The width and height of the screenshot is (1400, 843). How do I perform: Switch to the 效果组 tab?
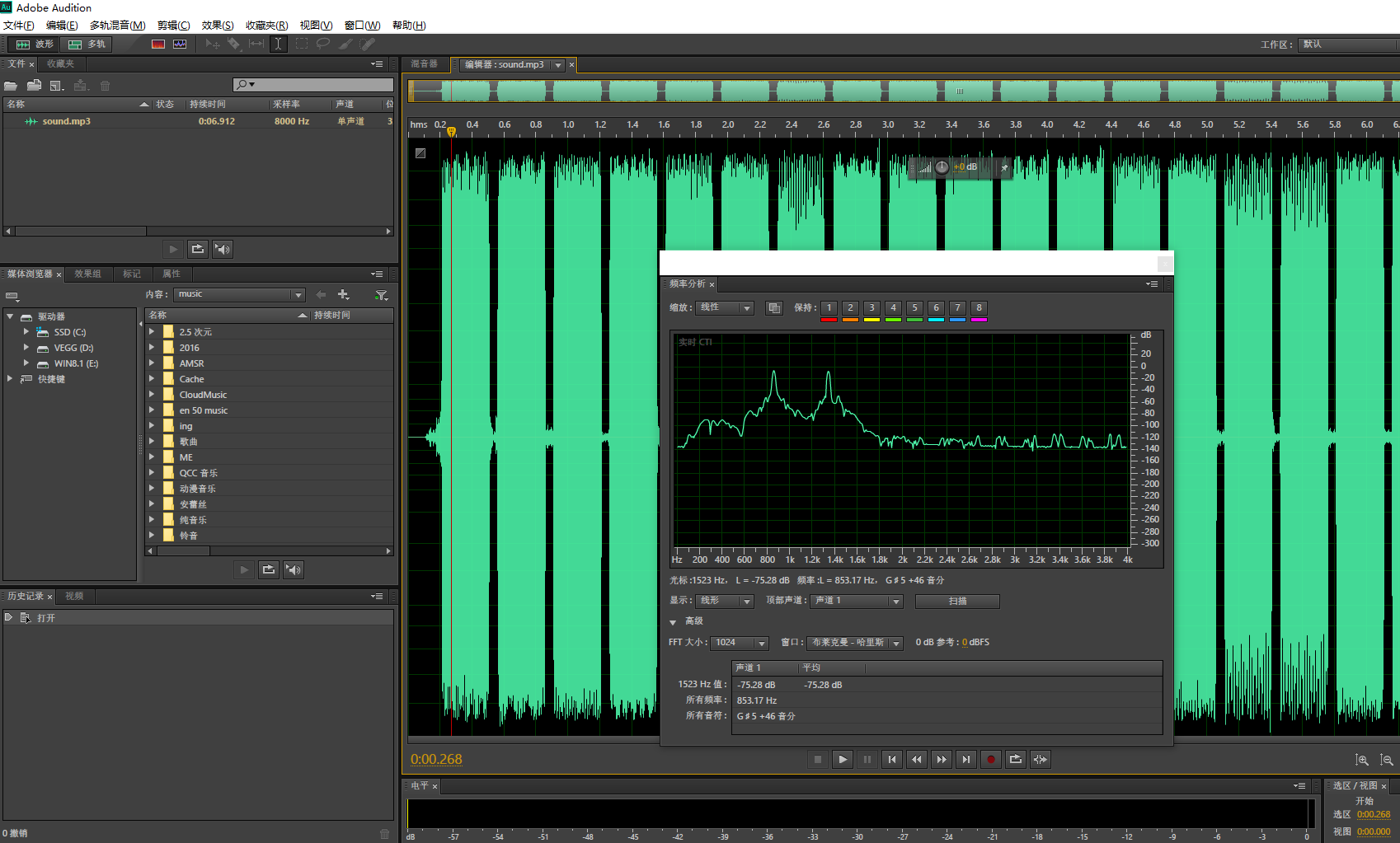click(x=87, y=274)
